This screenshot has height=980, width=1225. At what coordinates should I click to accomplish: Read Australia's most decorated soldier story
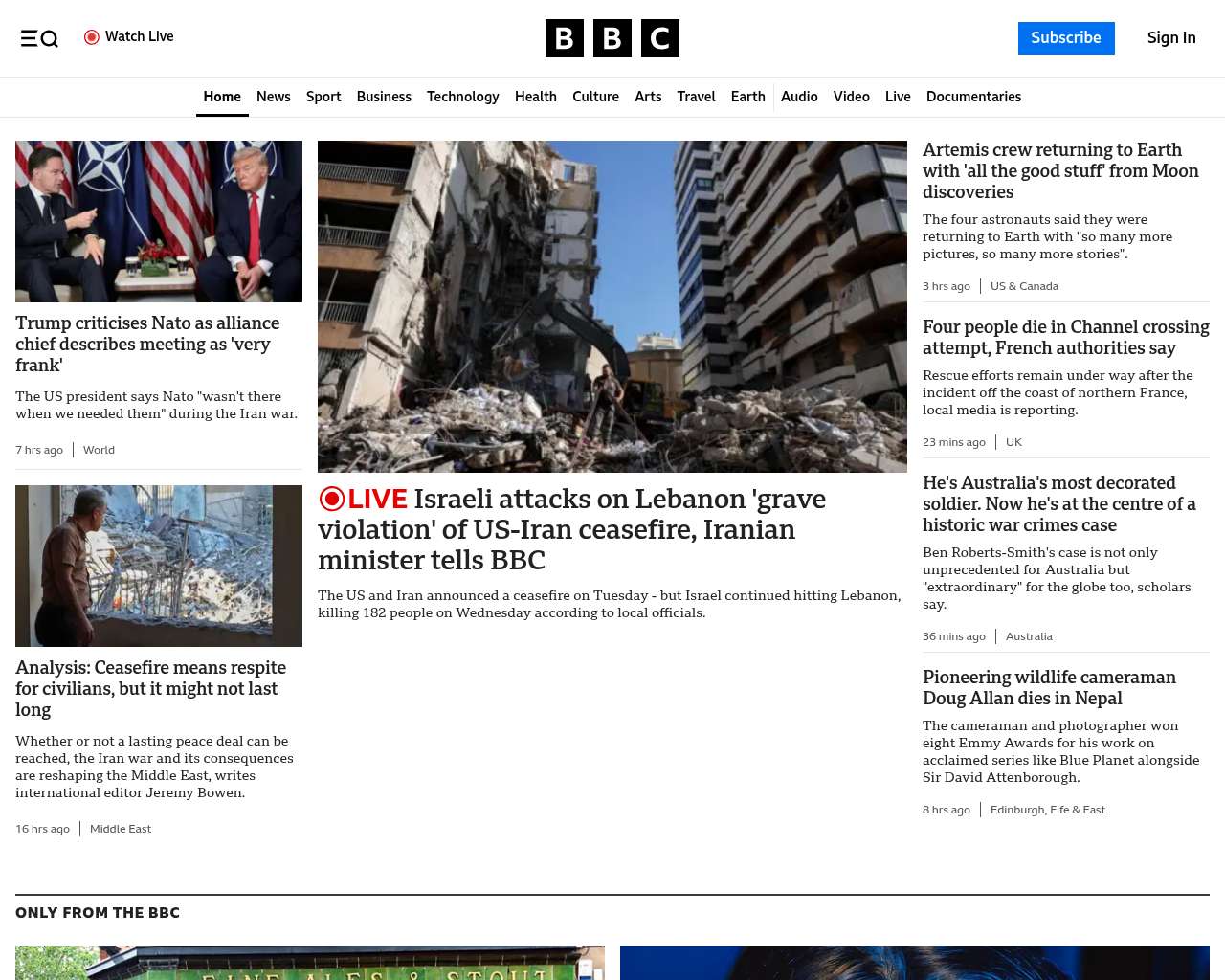pyautogui.click(x=1059, y=504)
